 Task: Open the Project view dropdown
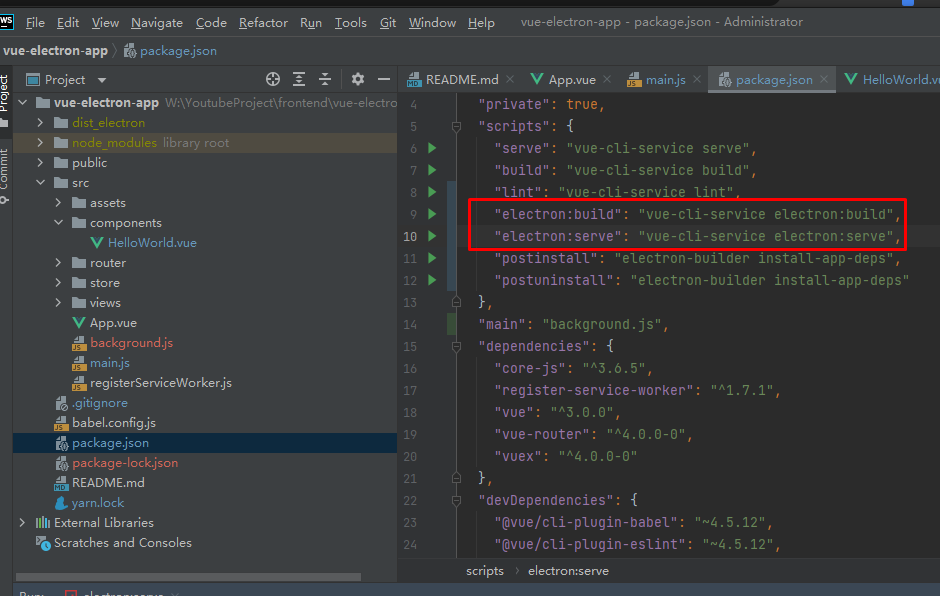click(102, 80)
